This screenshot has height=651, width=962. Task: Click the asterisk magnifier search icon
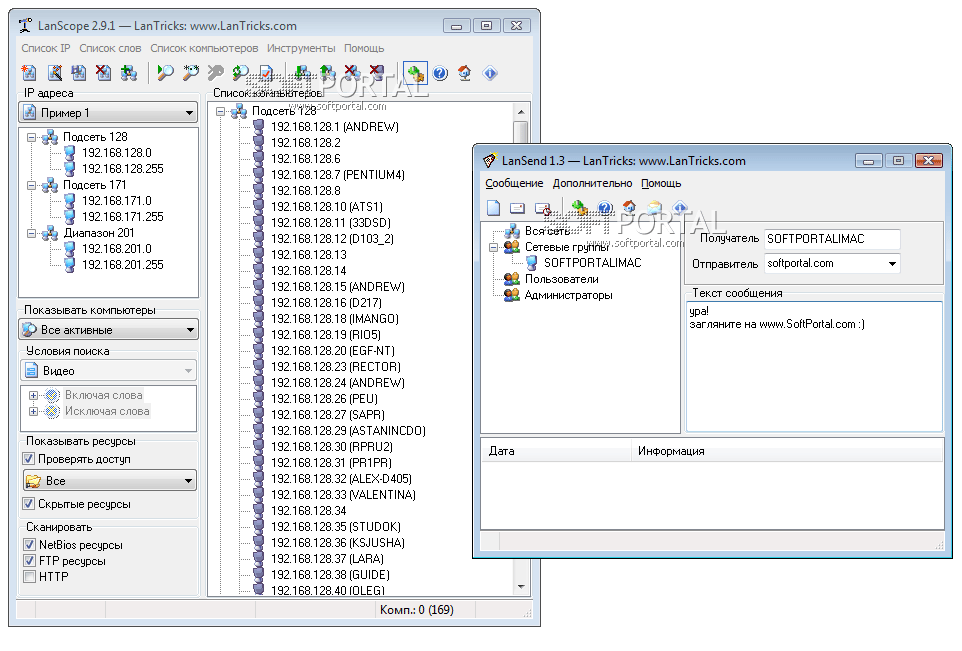click(x=191, y=73)
